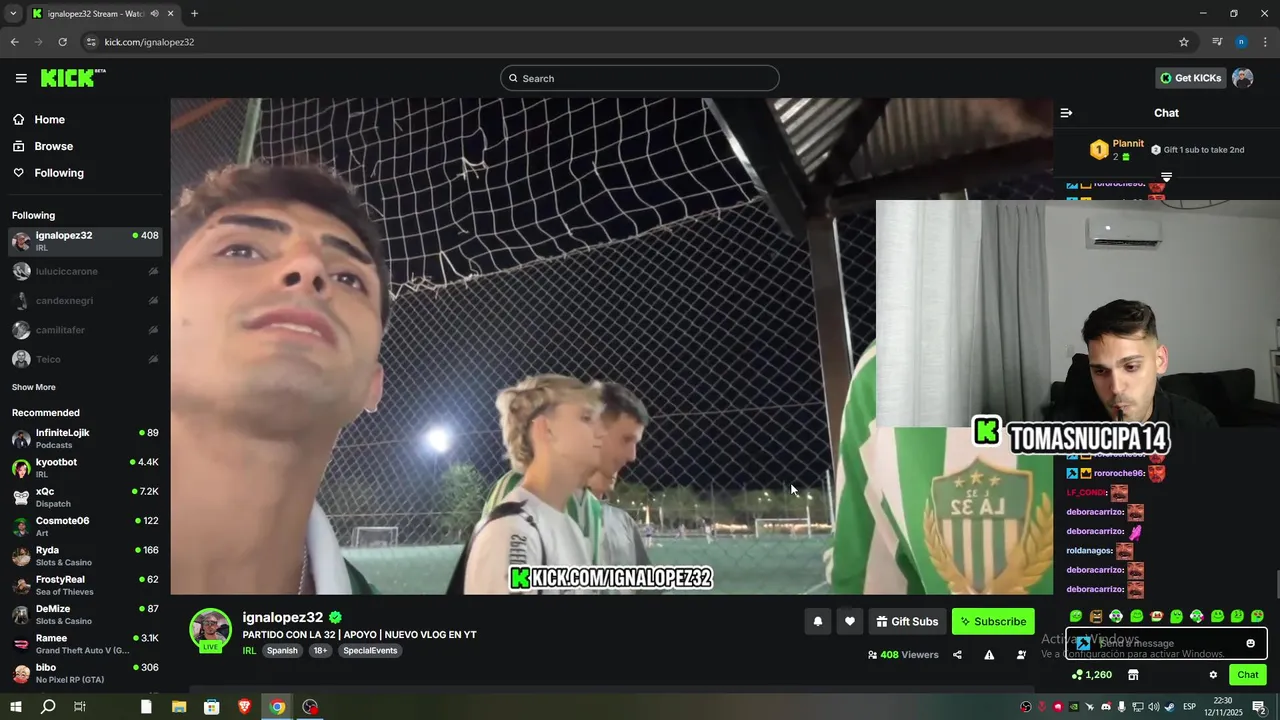Viewport: 1280px width, 720px height.
Task: Open Windows notification center
Action: coord(1258,707)
